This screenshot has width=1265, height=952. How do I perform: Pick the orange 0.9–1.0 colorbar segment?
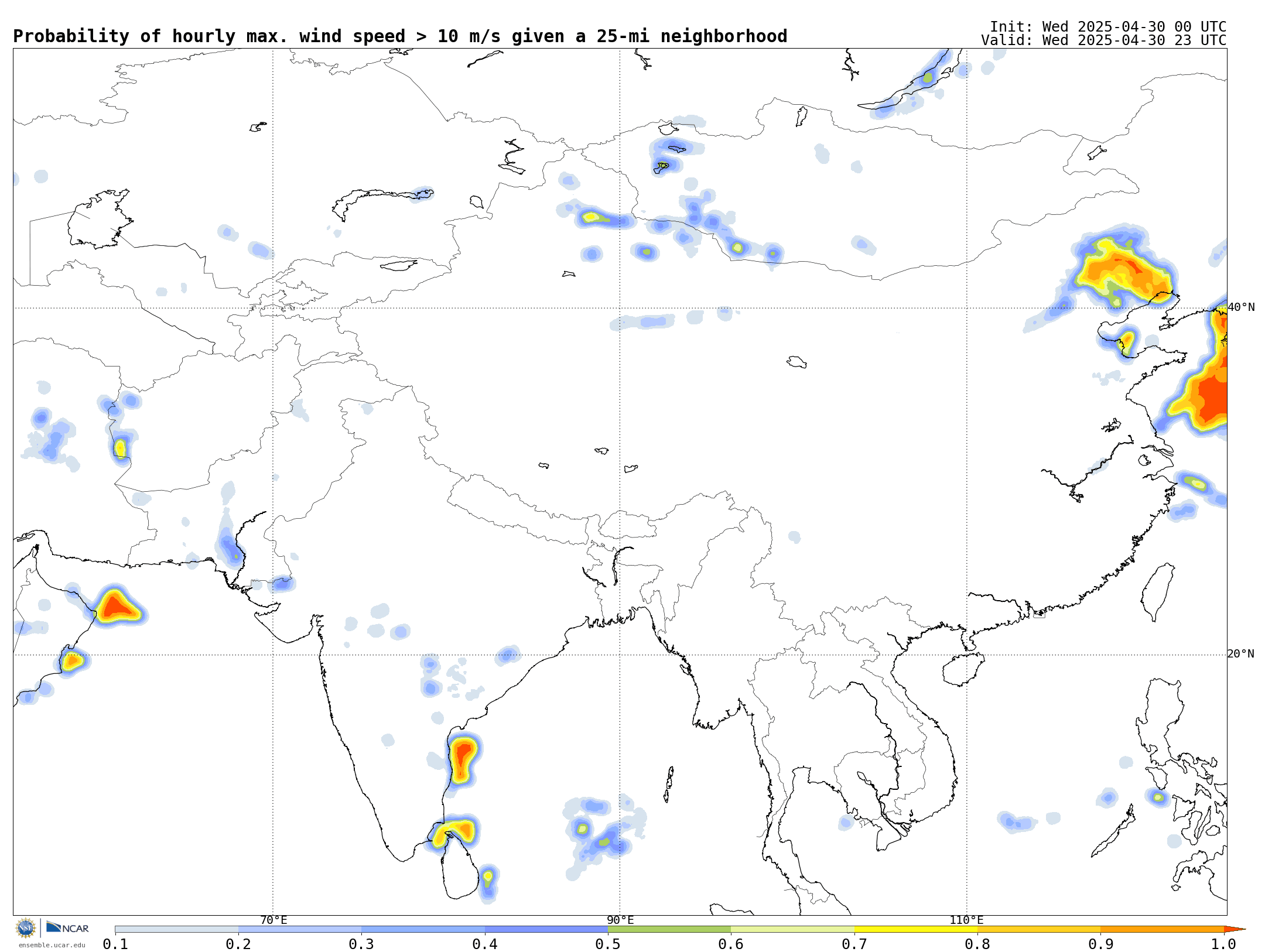tap(1162, 929)
